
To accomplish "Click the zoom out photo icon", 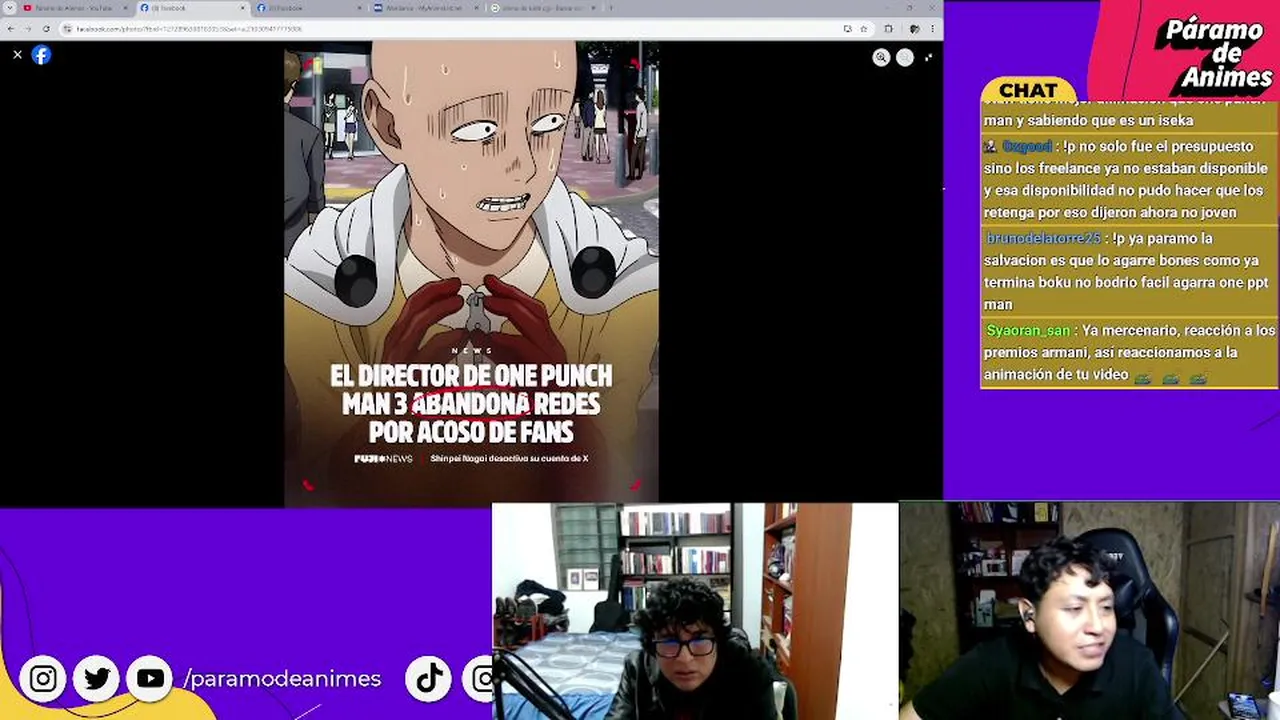I will [x=905, y=57].
